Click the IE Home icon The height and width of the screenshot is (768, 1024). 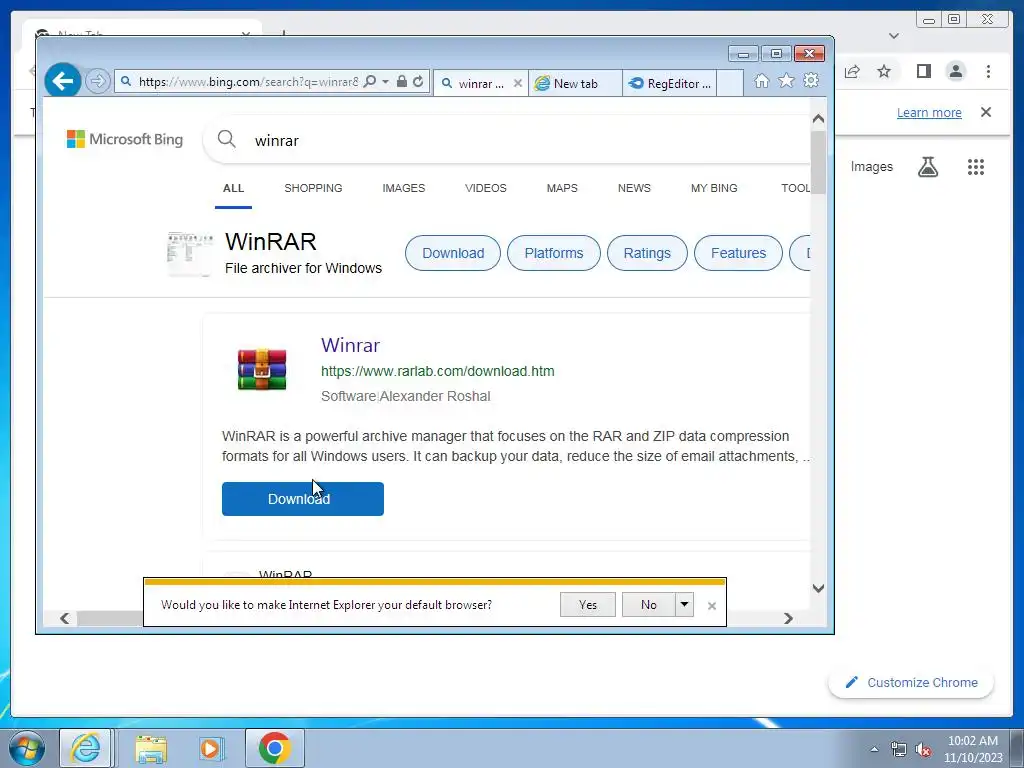click(761, 81)
